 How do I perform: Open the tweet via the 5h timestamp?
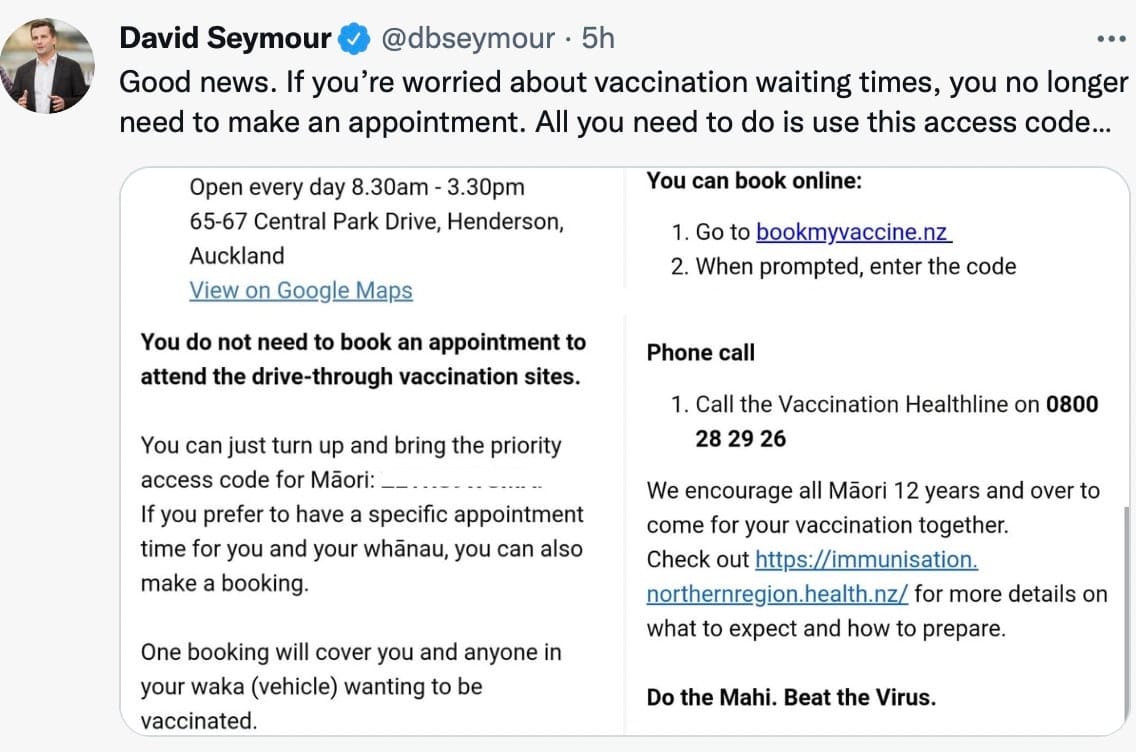point(598,39)
